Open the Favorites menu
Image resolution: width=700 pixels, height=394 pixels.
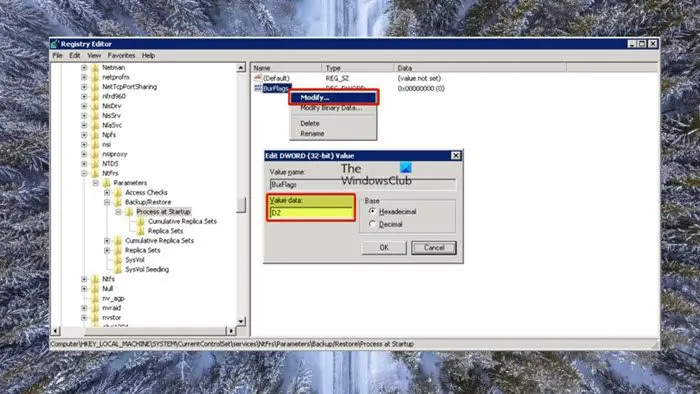click(121, 56)
